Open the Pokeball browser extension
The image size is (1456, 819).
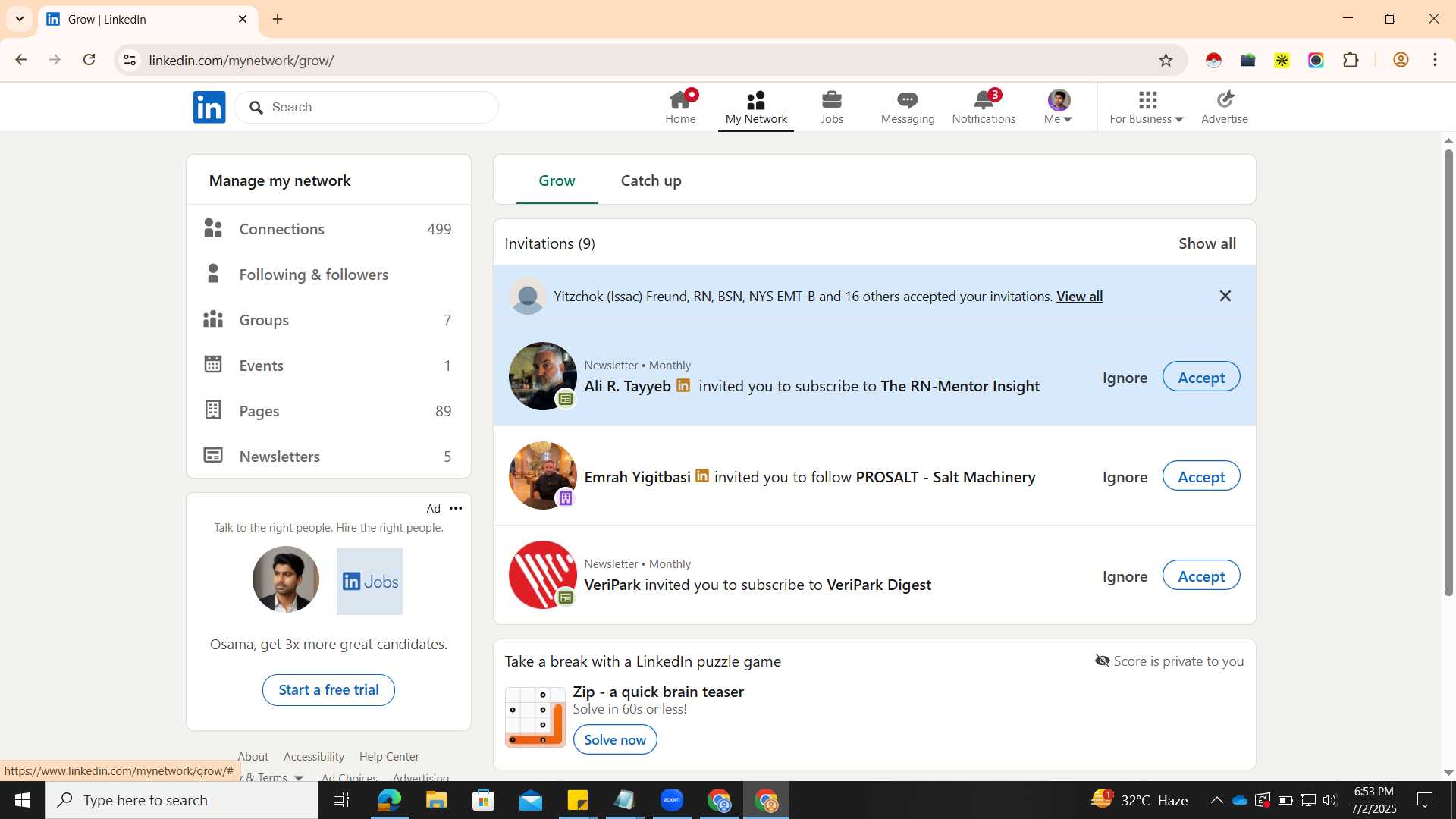[1213, 60]
